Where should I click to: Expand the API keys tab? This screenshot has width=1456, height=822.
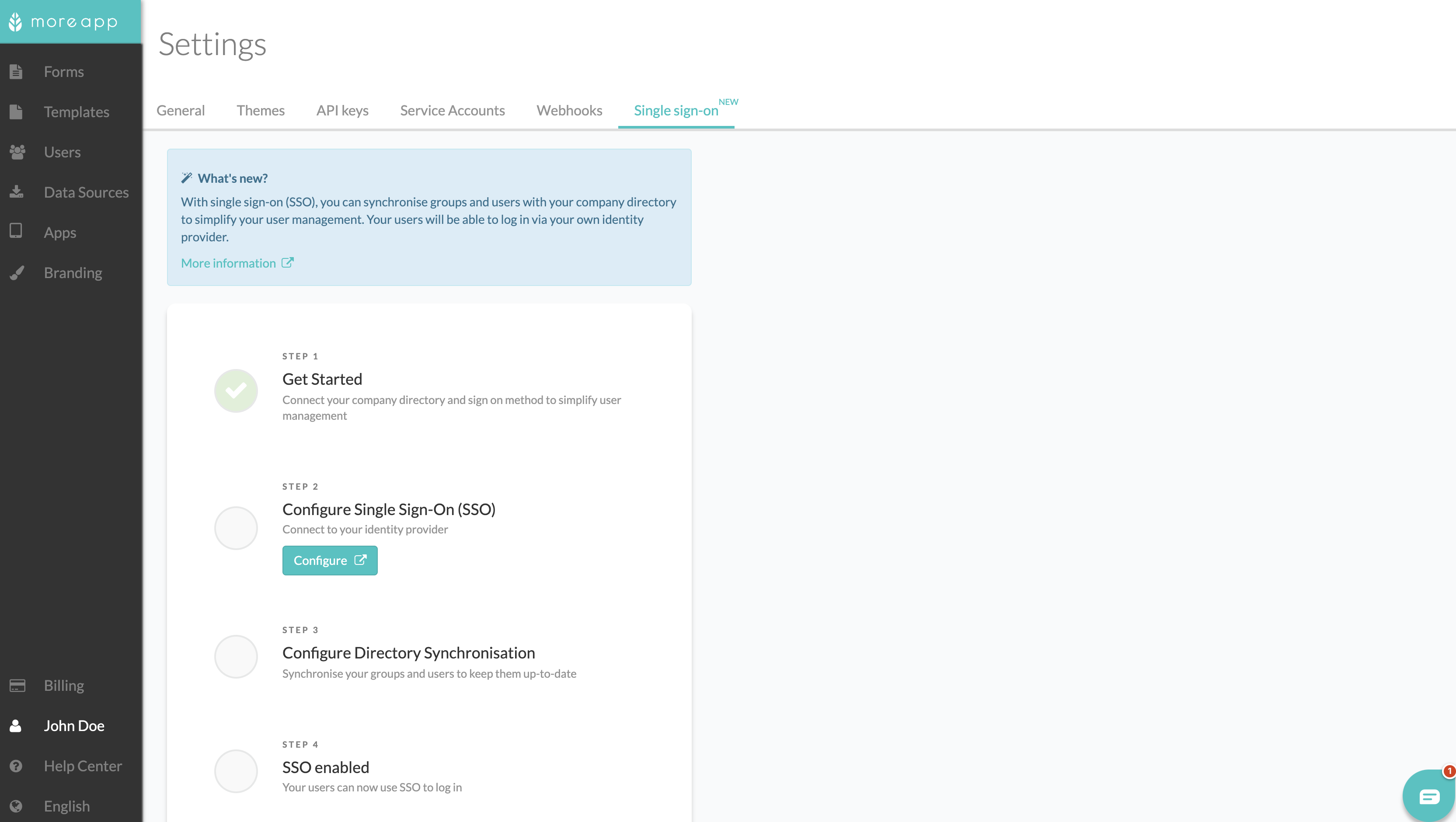[342, 110]
